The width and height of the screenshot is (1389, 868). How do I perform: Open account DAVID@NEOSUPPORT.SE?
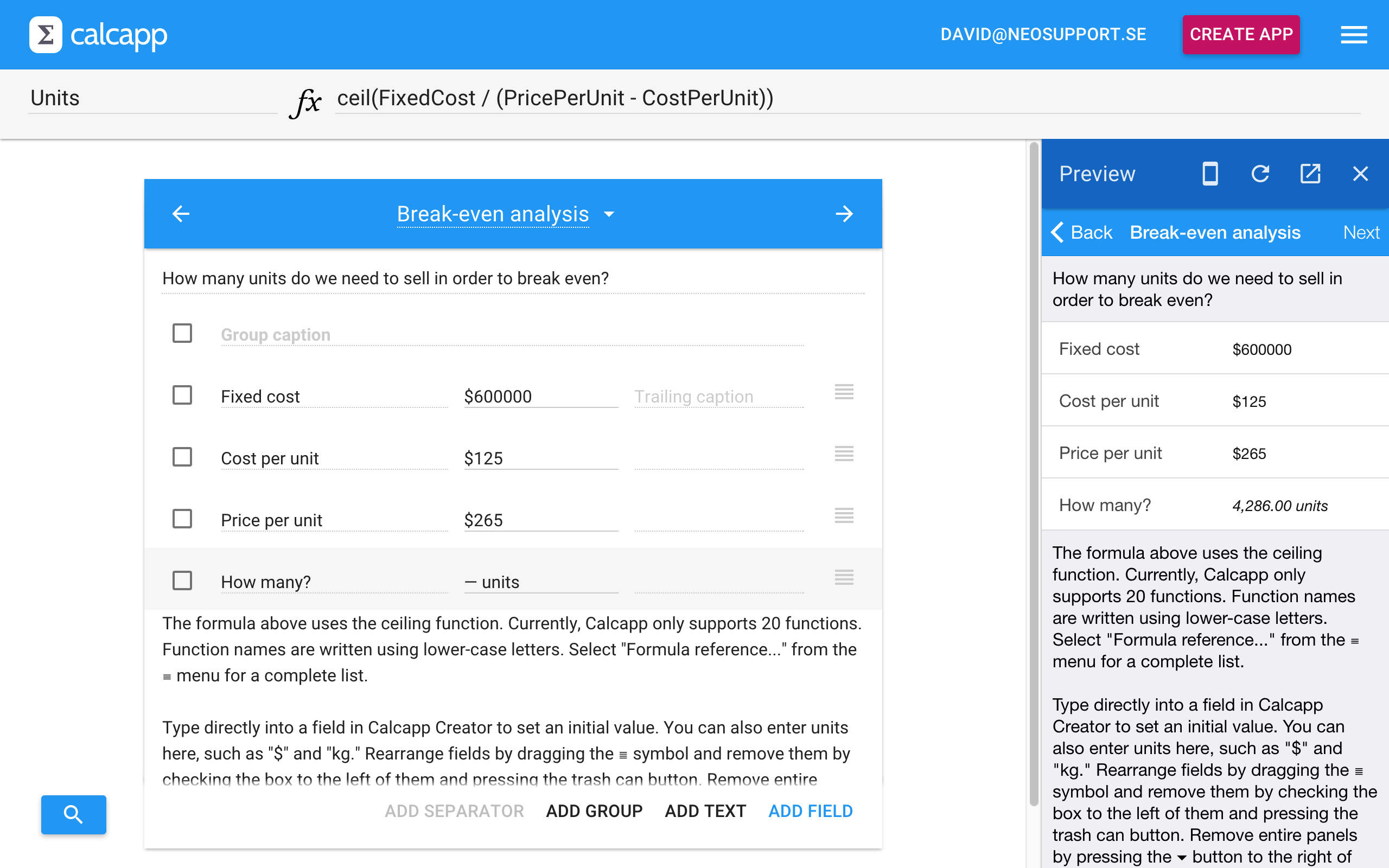[x=1043, y=34]
